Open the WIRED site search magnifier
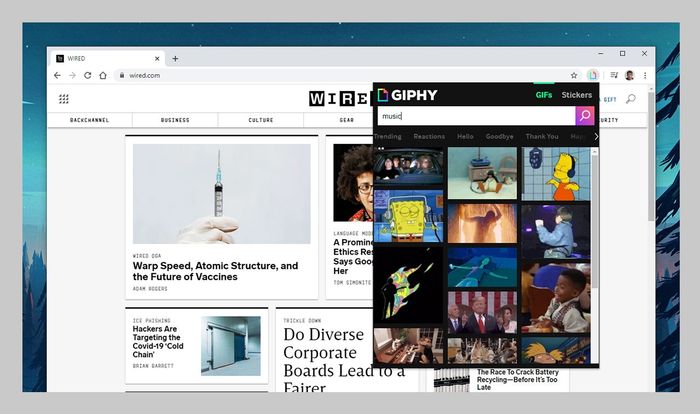Image resolution: width=700 pixels, height=414 pixels. (630, 99)
